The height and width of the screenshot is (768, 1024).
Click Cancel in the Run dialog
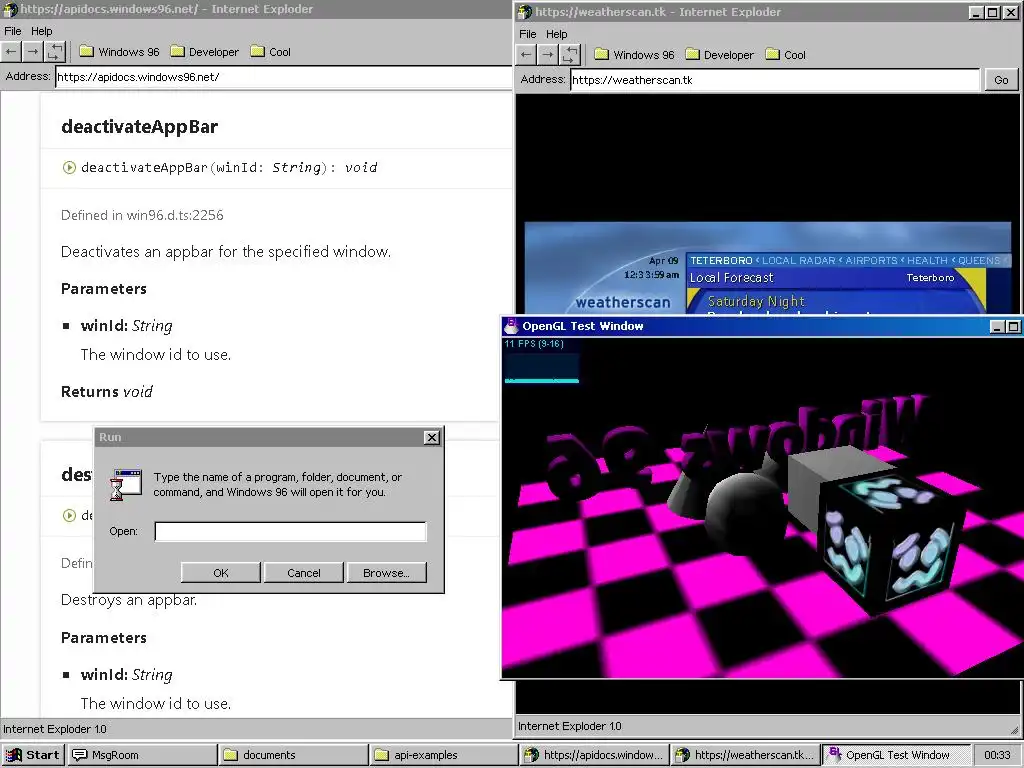(304, 573)
